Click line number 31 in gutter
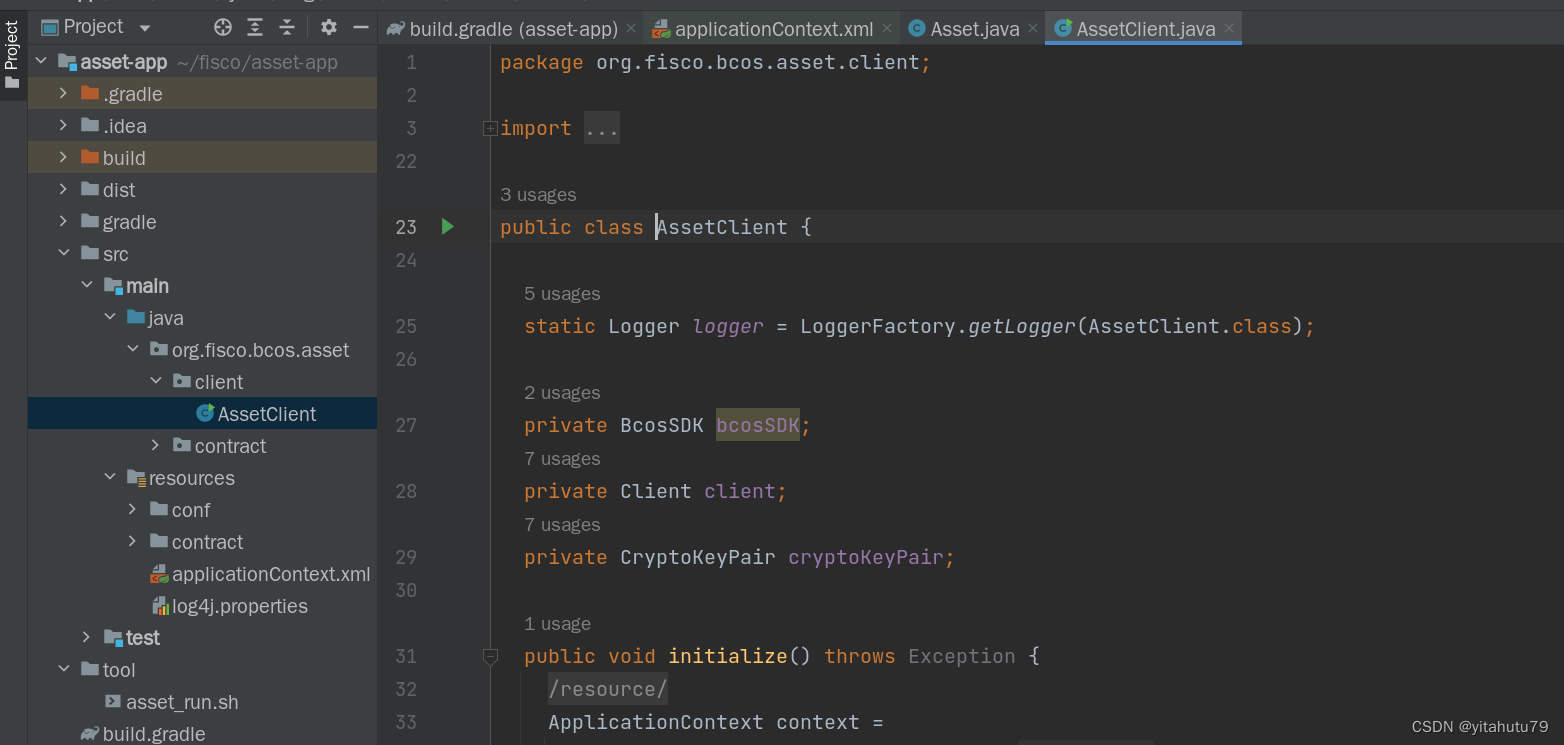Viewport: 1564px width, 745px height. point(405,656)
